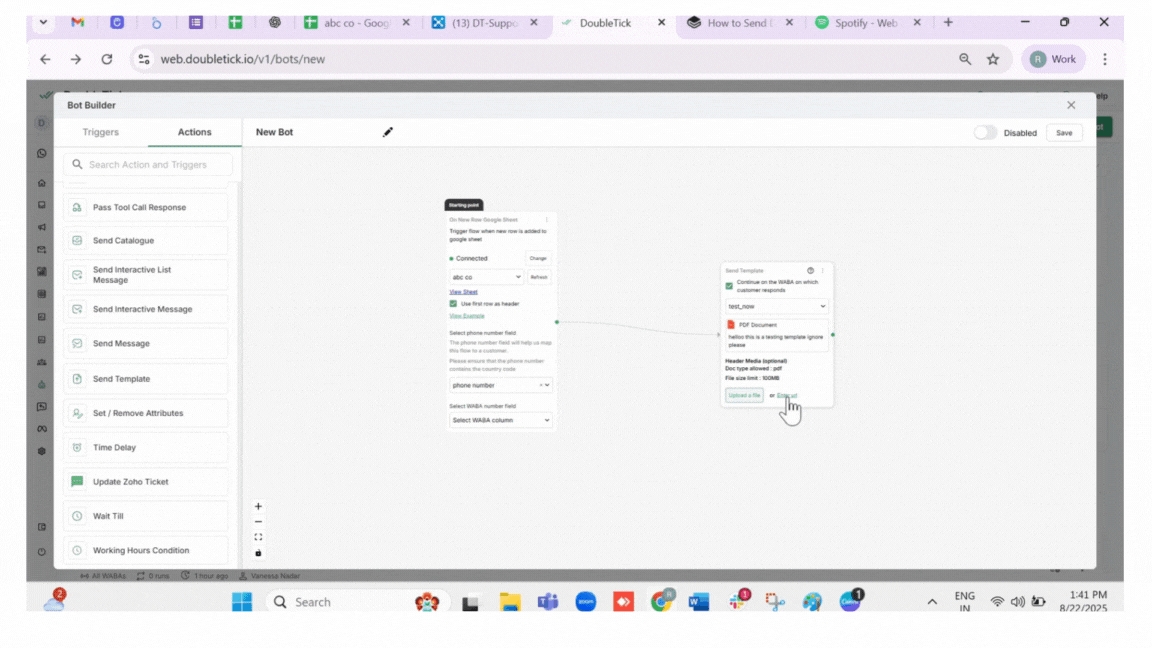Screen dimensions: 1152x648
Task: Click the fit view canvas icon
Action: [258, 537]
